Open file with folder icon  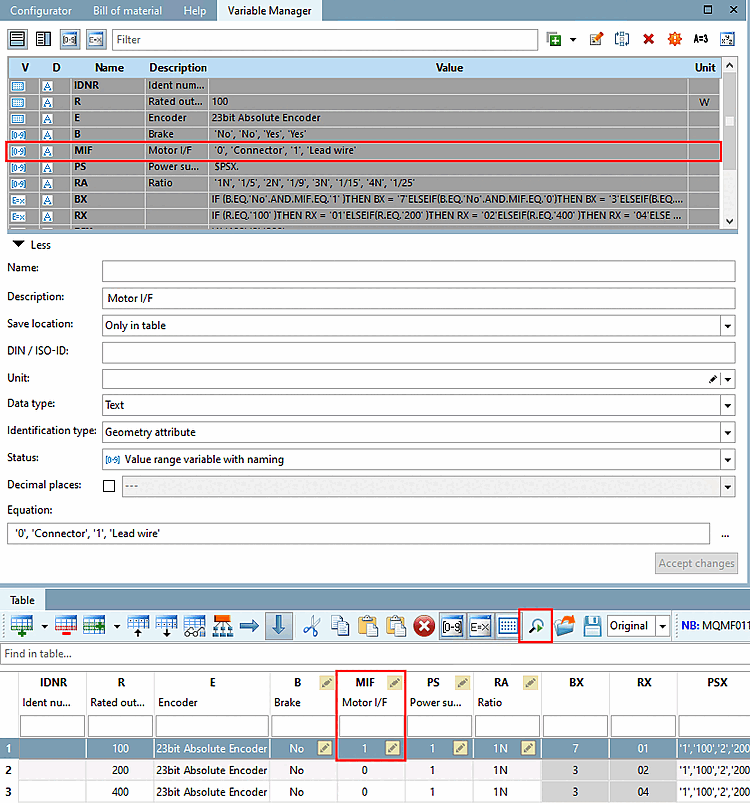click(564, 626)
